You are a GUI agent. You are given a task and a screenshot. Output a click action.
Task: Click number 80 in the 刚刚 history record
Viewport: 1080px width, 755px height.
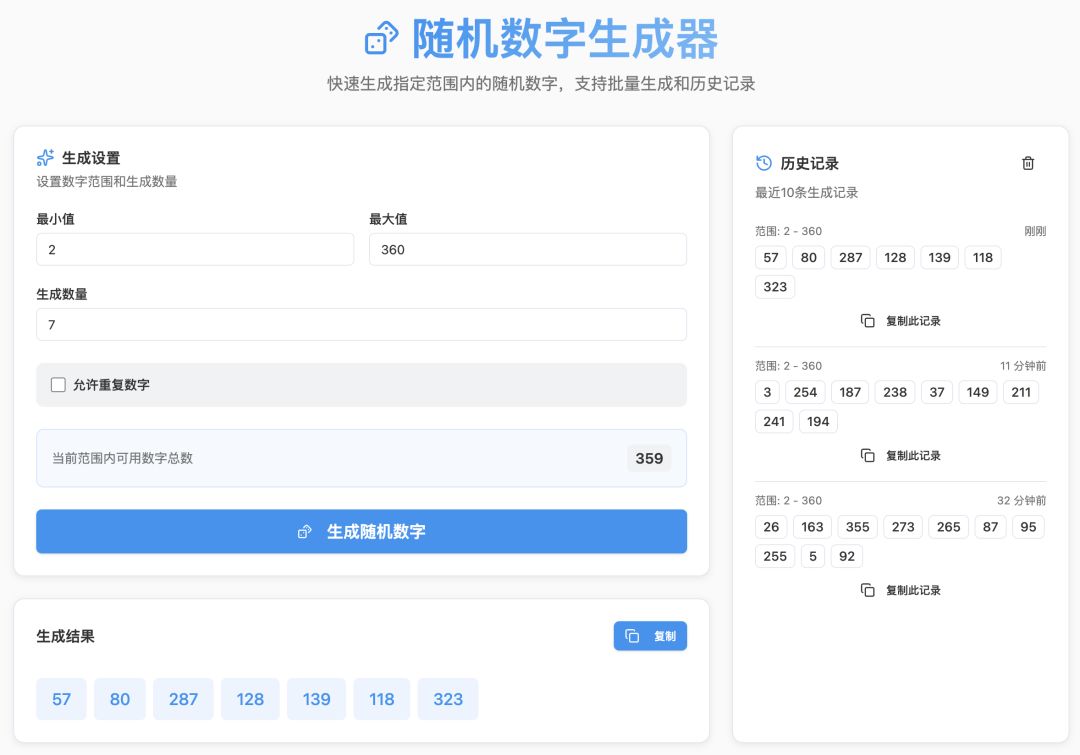click(x=809, y=258)
